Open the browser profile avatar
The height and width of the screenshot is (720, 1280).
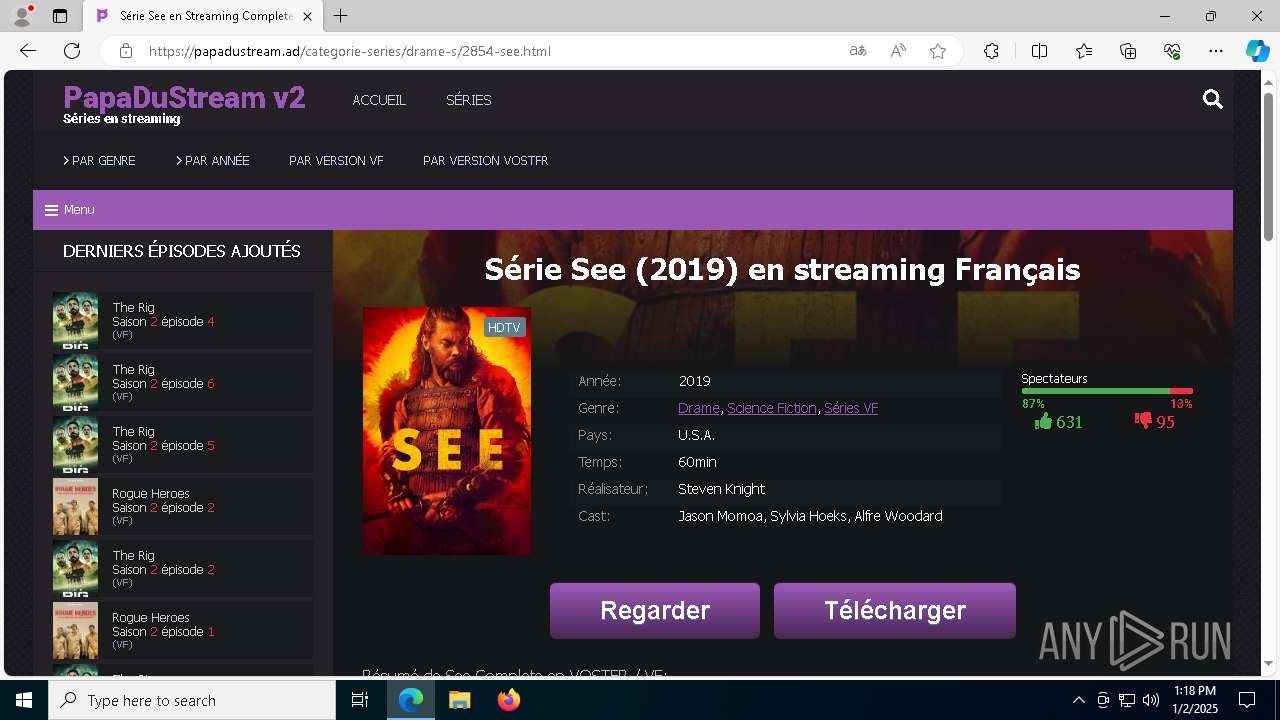21,16
